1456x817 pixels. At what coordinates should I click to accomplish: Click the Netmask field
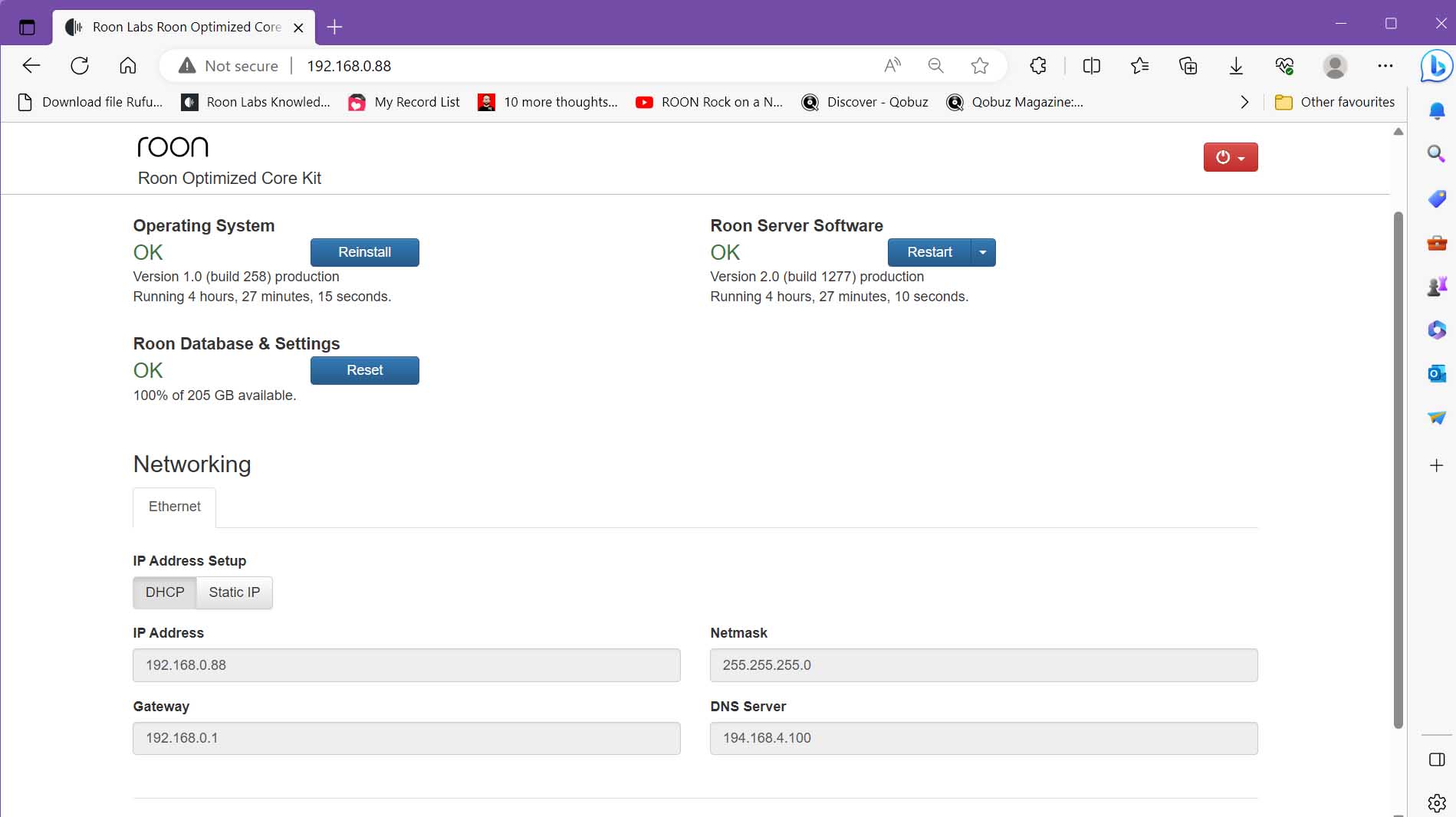coord(984,665)
